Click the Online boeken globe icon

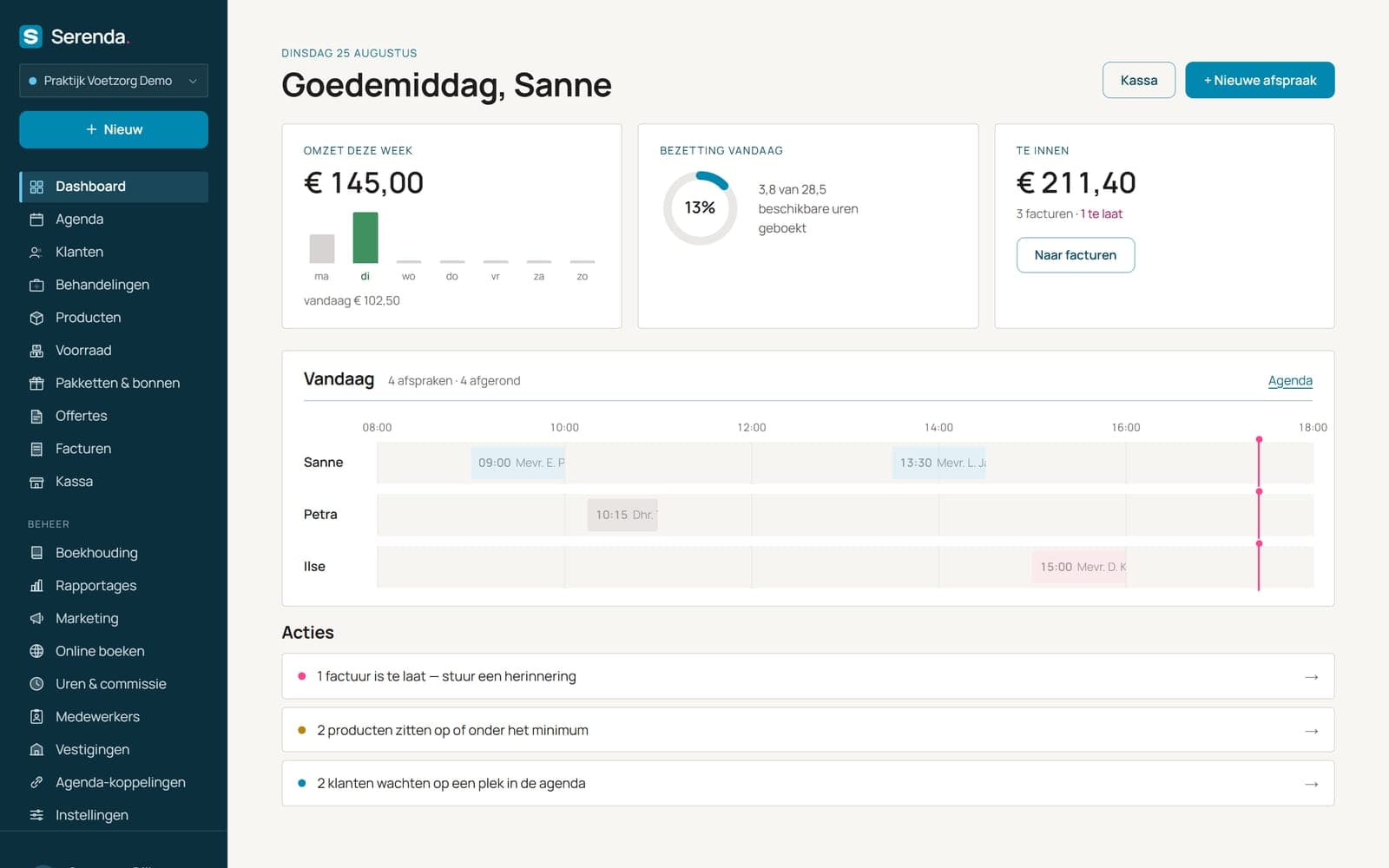tap(36, 651)
